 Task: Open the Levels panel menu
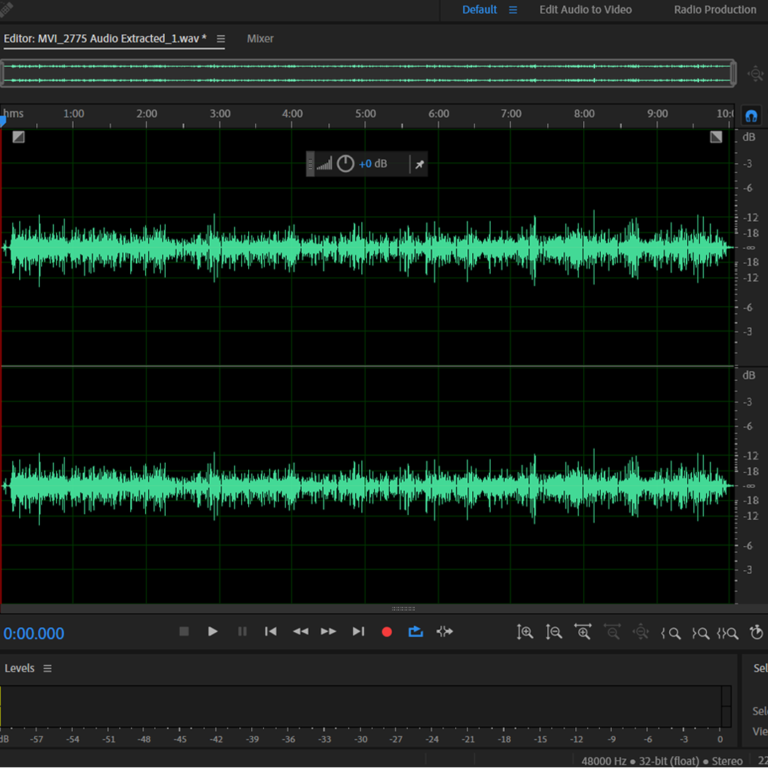(x=47, y=668)
